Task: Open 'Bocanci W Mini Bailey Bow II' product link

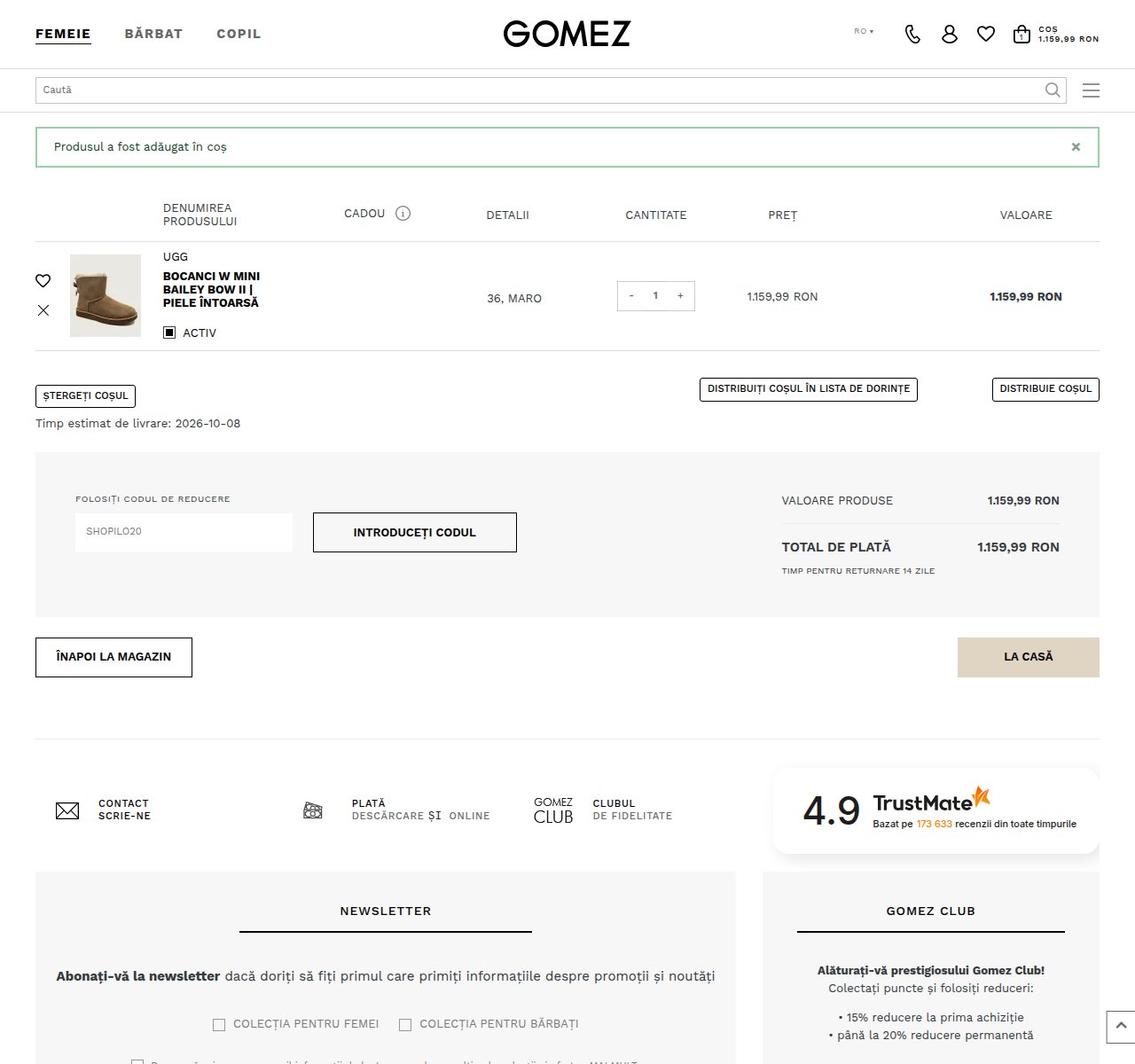Action: pyautogui.click(x=212, y=289)
